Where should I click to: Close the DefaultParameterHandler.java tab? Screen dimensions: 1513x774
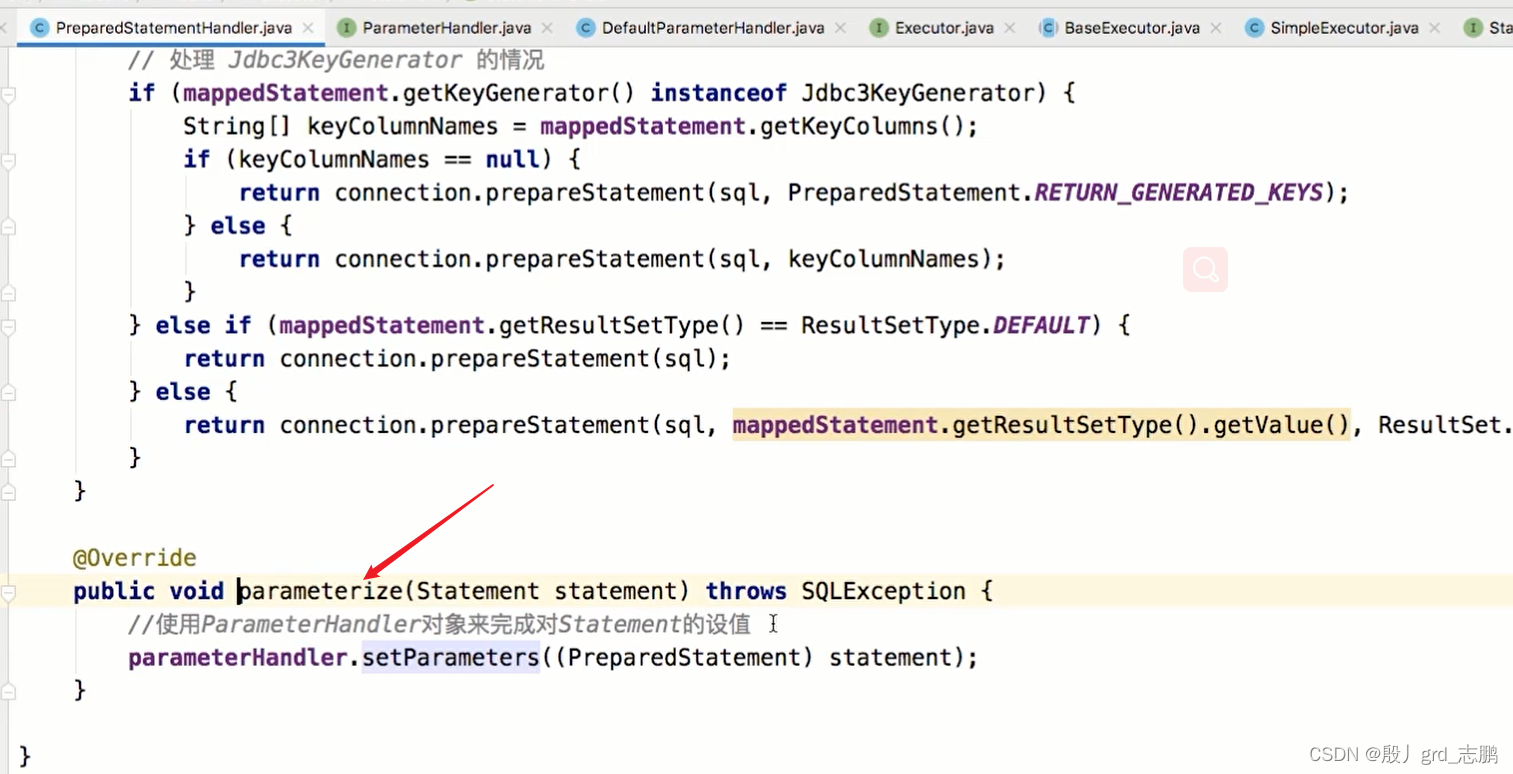840,28
